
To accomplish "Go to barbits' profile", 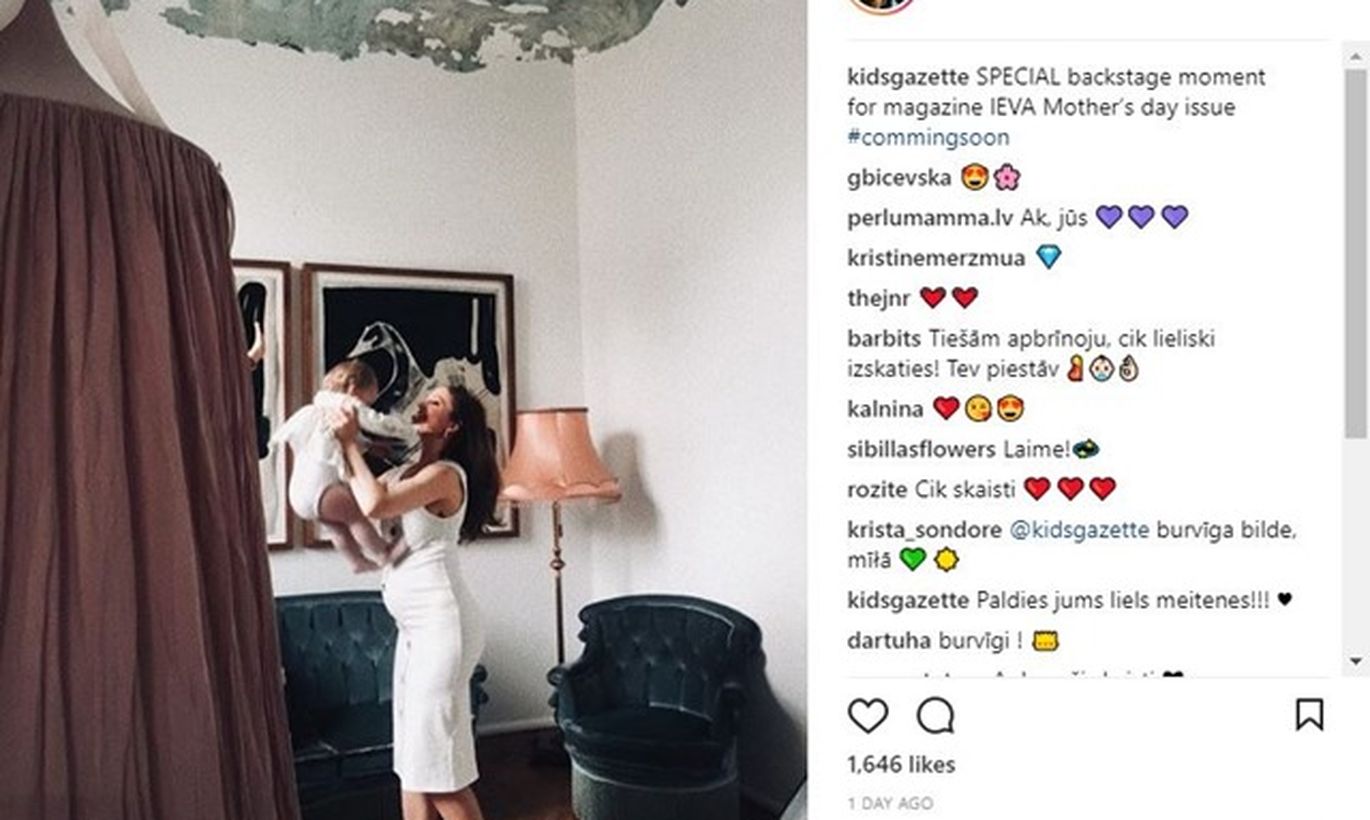I will 884,338.
